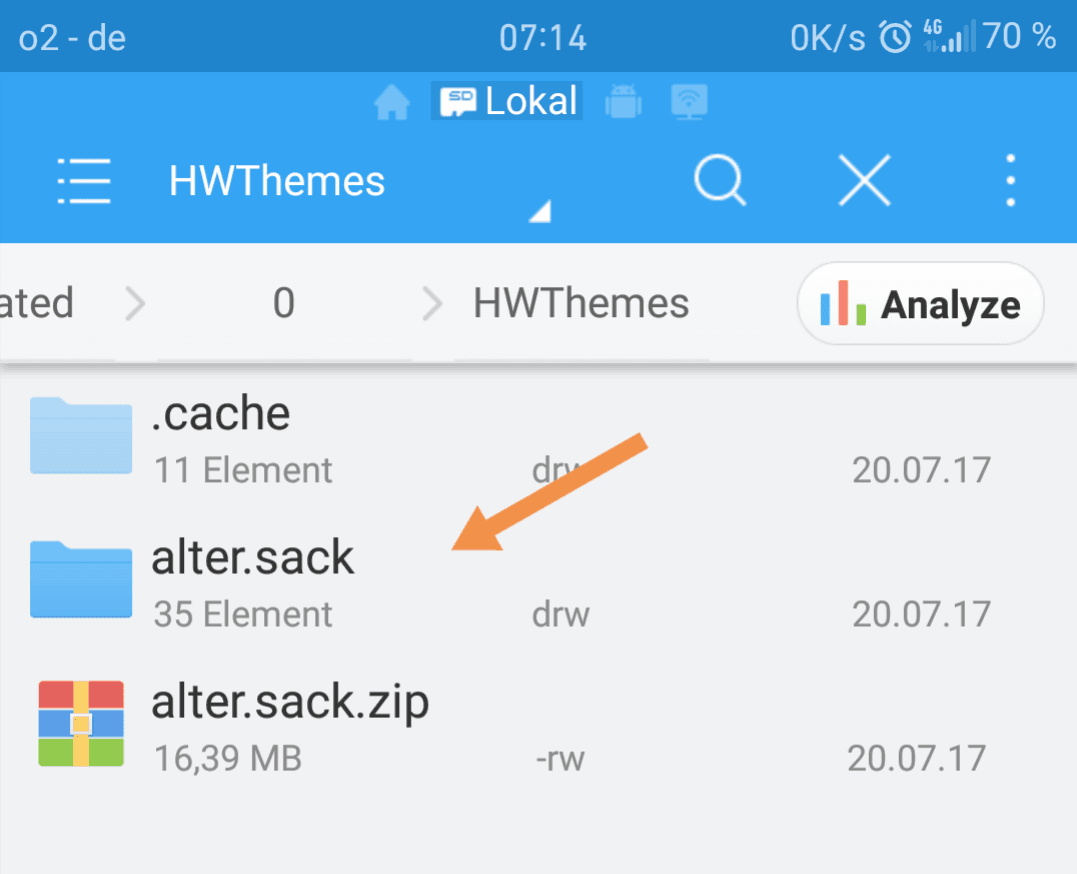Viewport: 1077px width, 874px height.
Task: Select the HWThemes breadcrumb segment
Action: [x=581, y=303]
